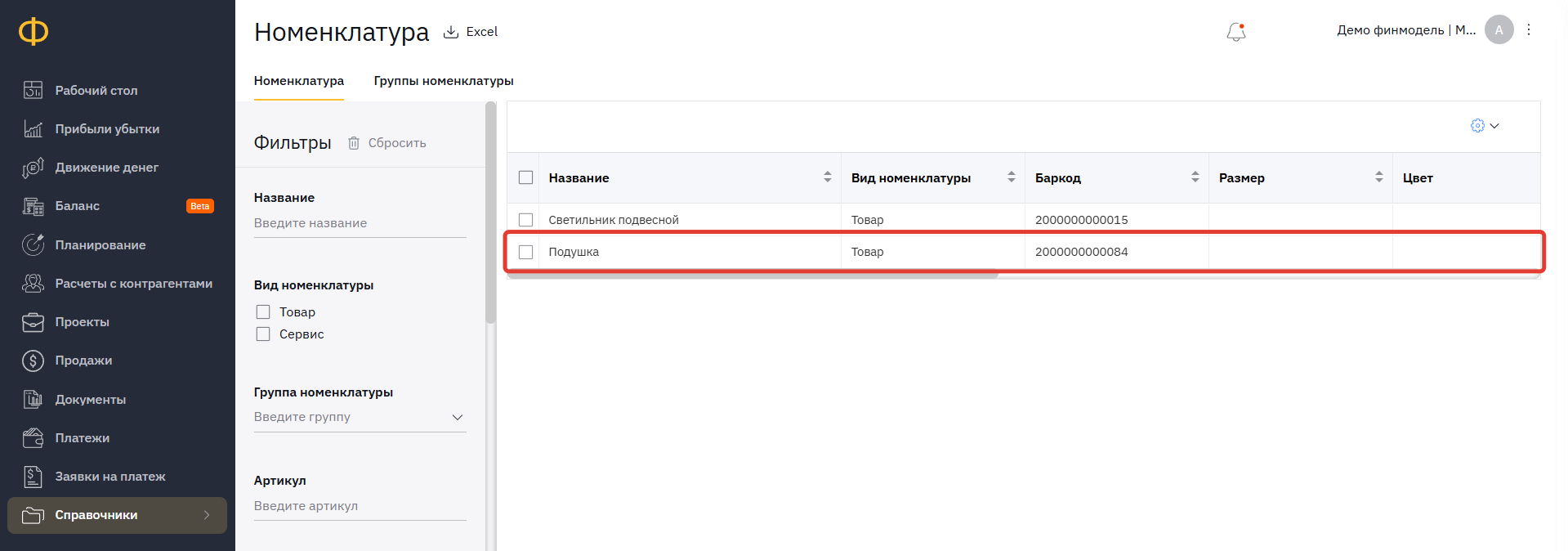
Task: Open the three-dot menu in header
Action: click(x=1529, y=29)
